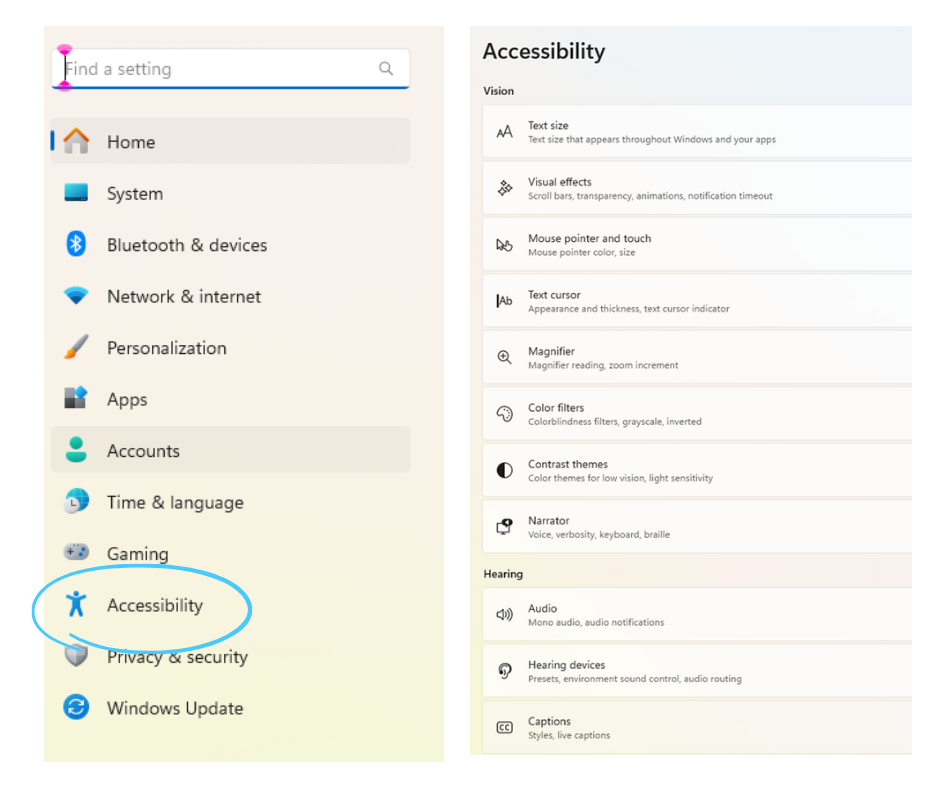Click the Apps icon in sidebar

click(x=76, y=398)
